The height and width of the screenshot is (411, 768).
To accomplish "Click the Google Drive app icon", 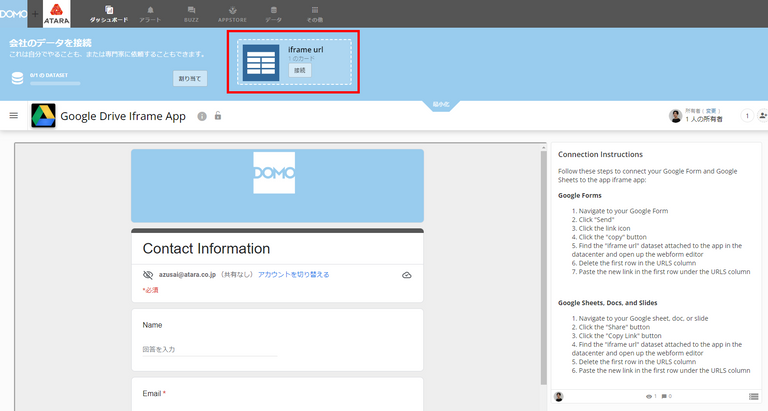I will (x=43, y=116).
